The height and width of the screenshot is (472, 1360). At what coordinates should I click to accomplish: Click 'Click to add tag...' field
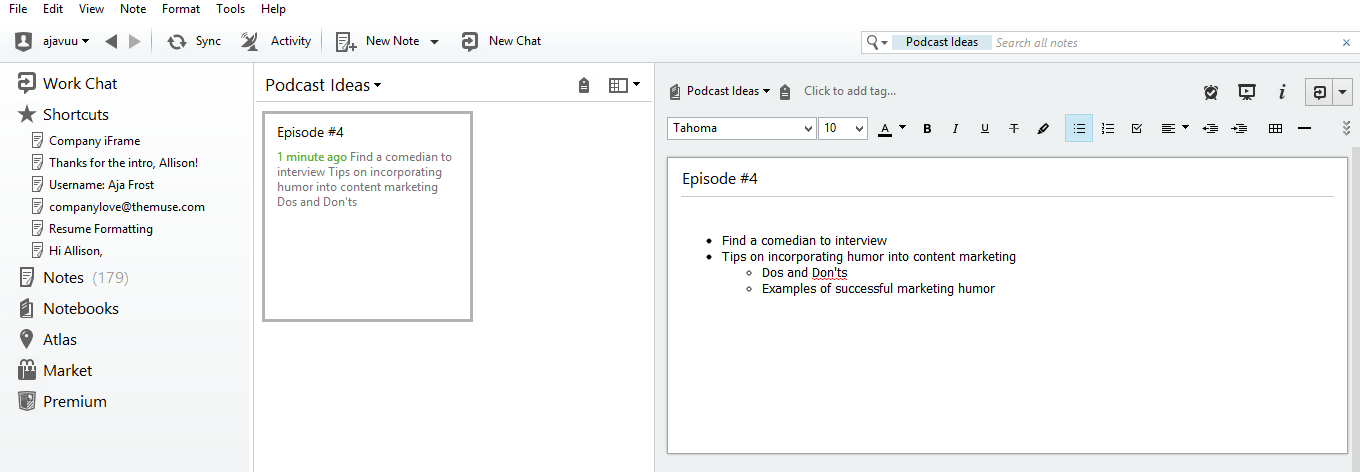point(850,91)
